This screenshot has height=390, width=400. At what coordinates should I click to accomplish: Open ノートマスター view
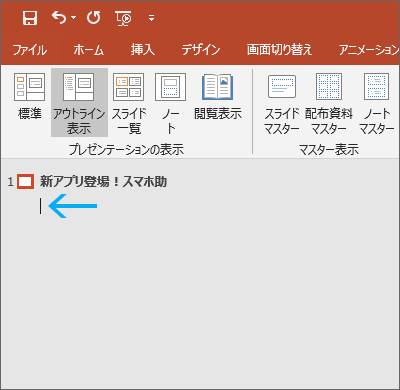(x=377, y=104)
